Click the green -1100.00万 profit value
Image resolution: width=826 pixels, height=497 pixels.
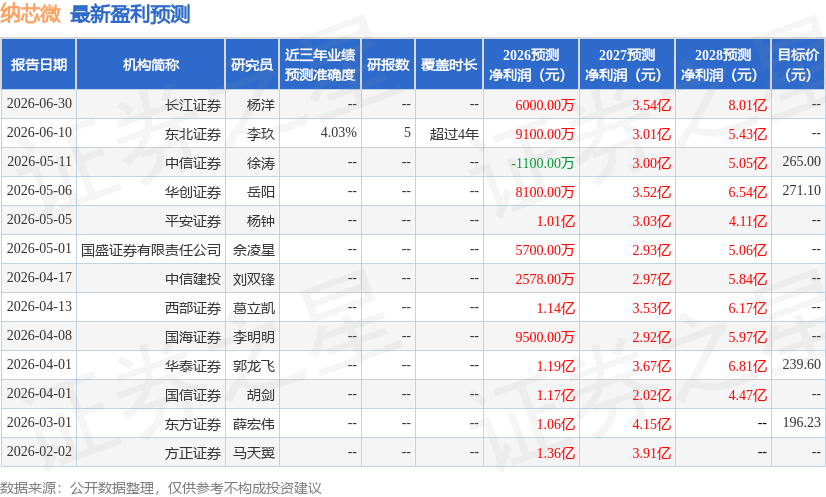coord(543,163)
